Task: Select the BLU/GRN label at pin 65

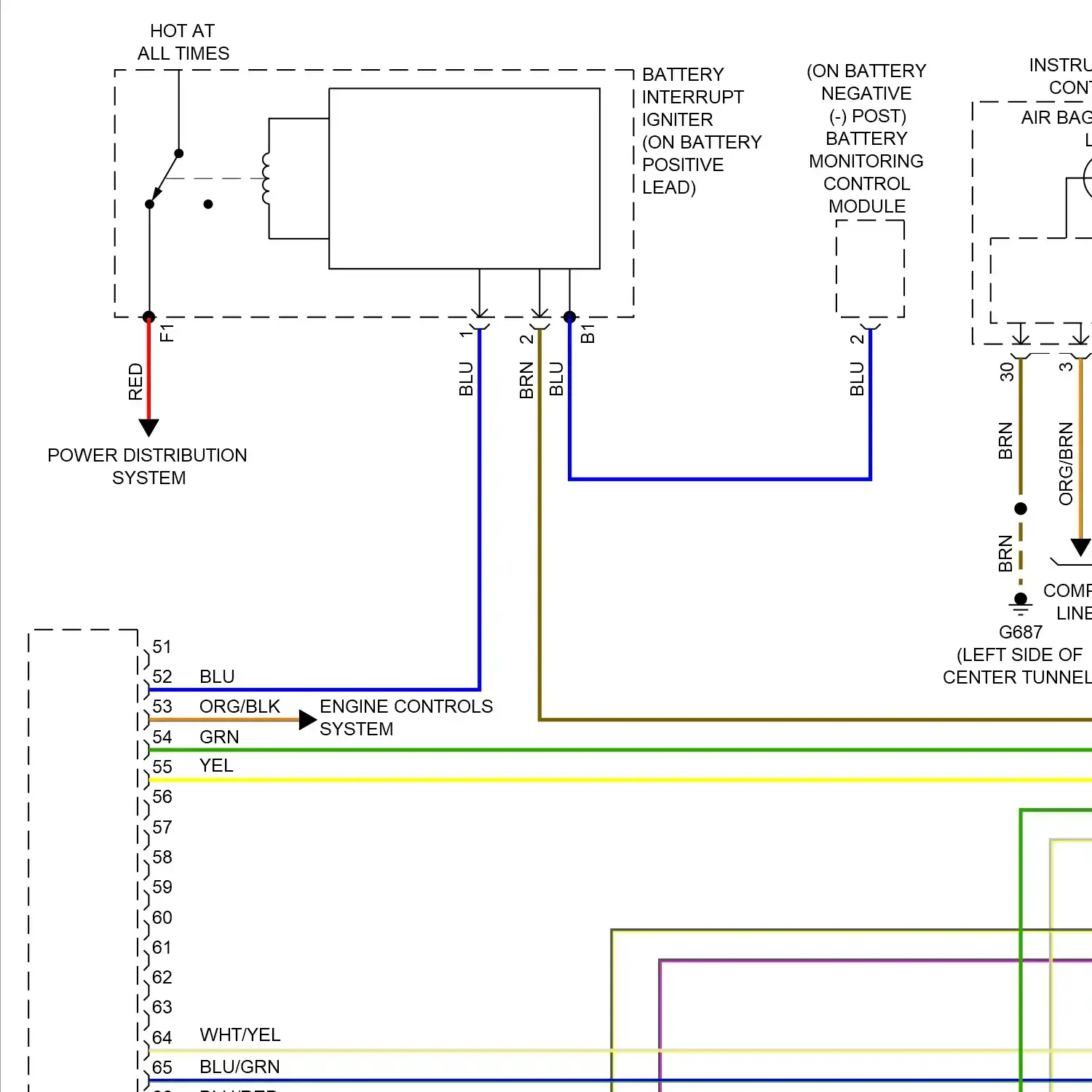Action: [240, 1067]
